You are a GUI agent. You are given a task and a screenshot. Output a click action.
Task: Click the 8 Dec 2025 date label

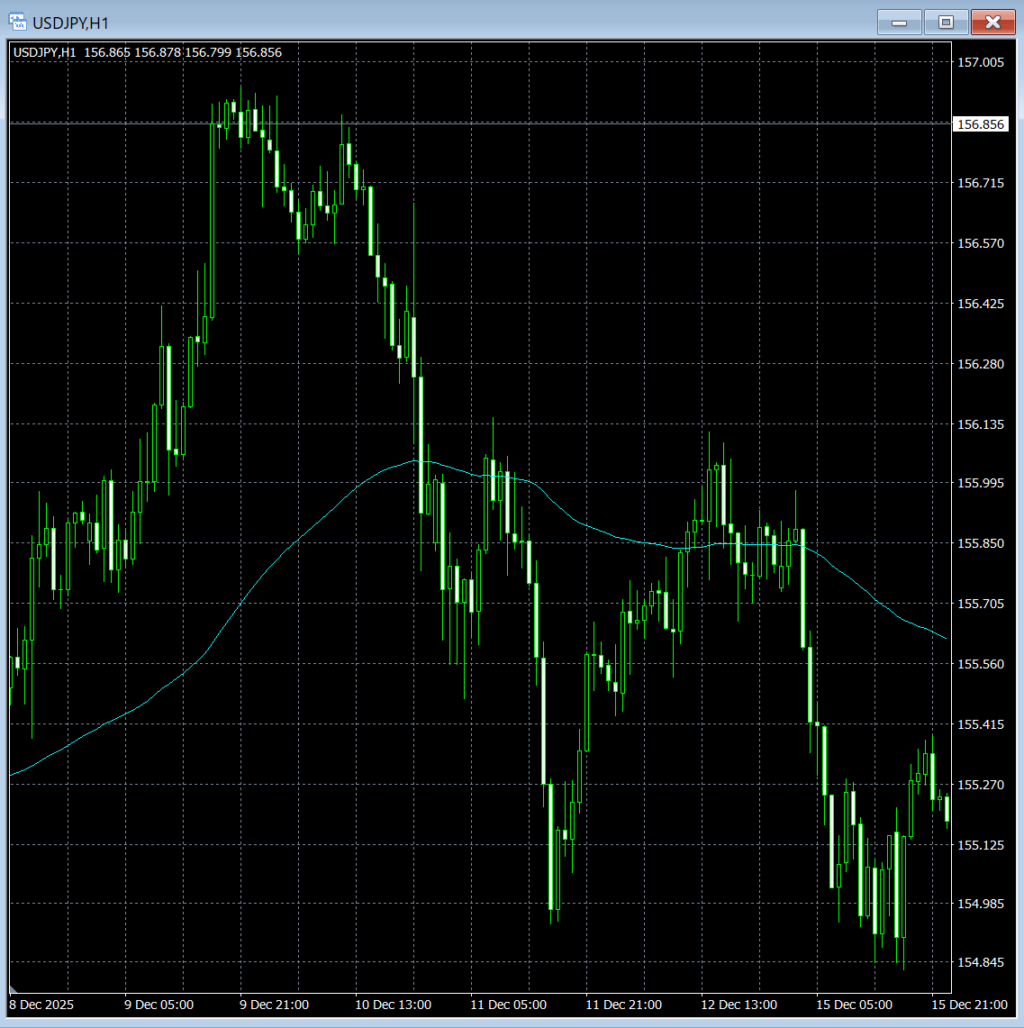[42, 1004]
